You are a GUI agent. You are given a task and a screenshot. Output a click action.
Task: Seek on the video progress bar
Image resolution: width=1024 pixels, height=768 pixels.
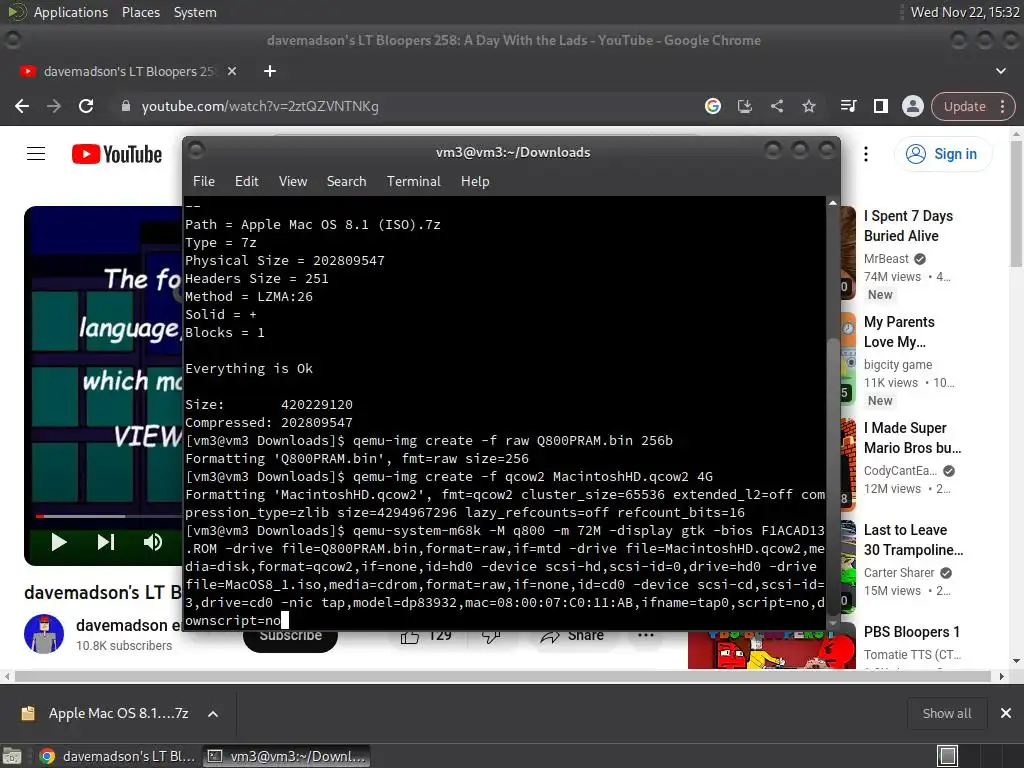(108, 516)
